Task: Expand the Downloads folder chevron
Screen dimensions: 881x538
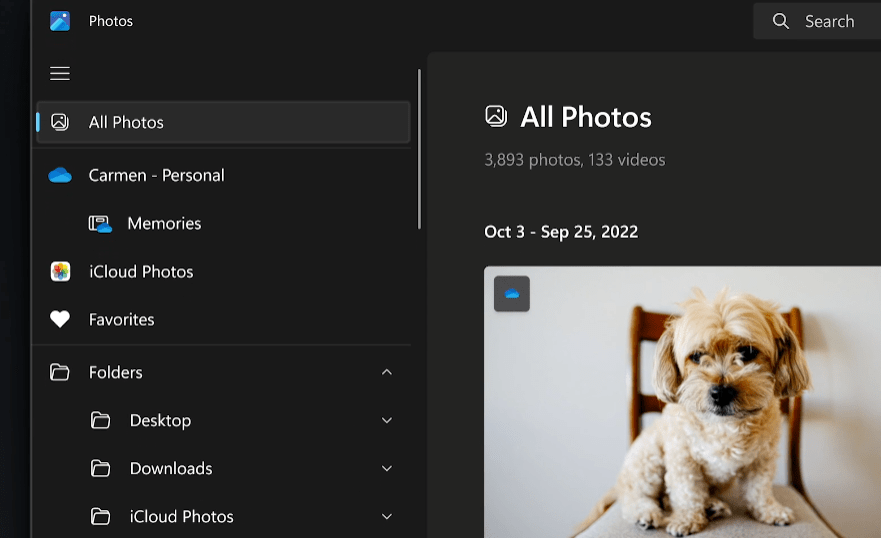Action: point(387,469)
